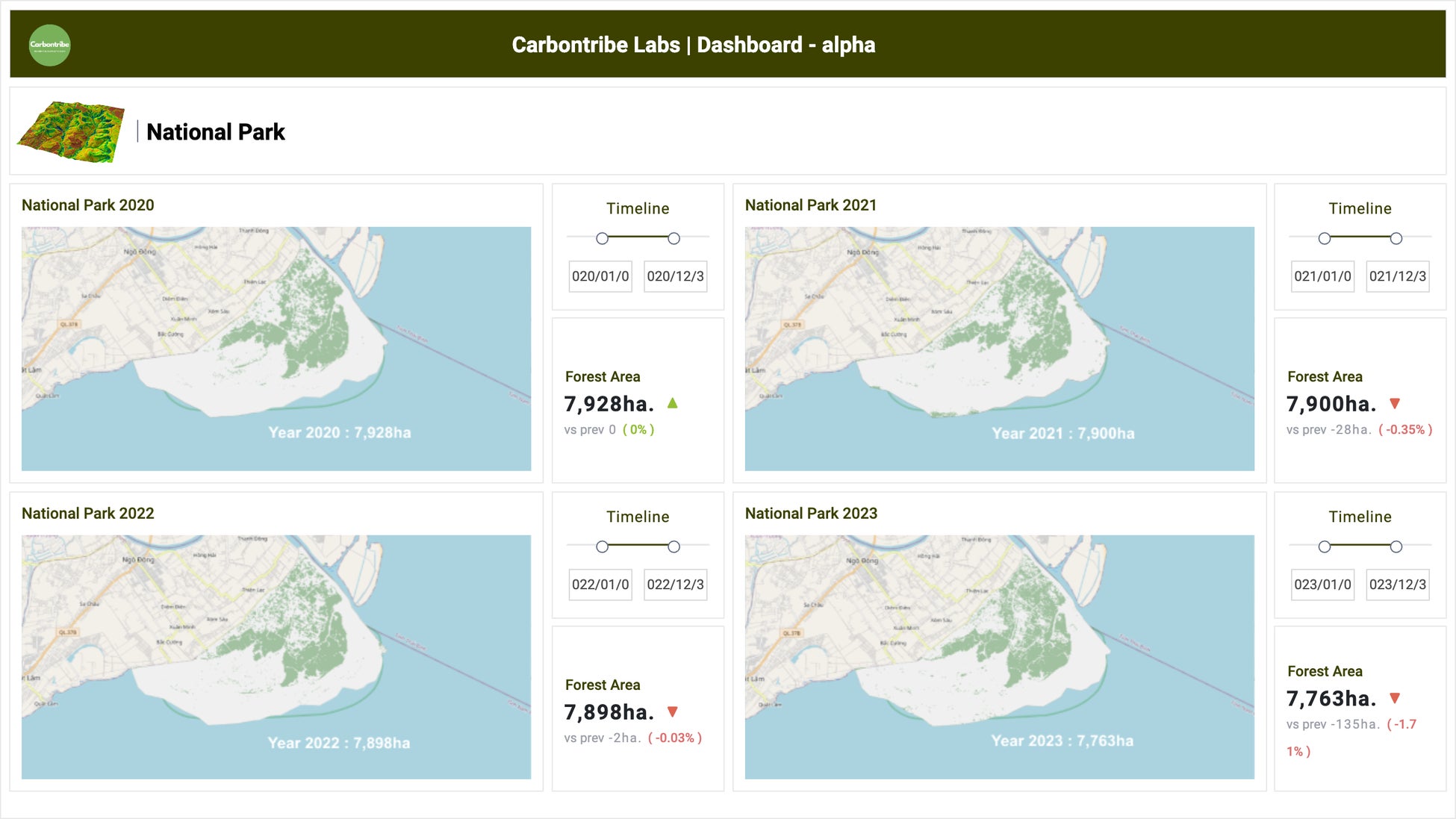Click the 3D terrain park thumbnail
1456x819 pixels.
71,131
